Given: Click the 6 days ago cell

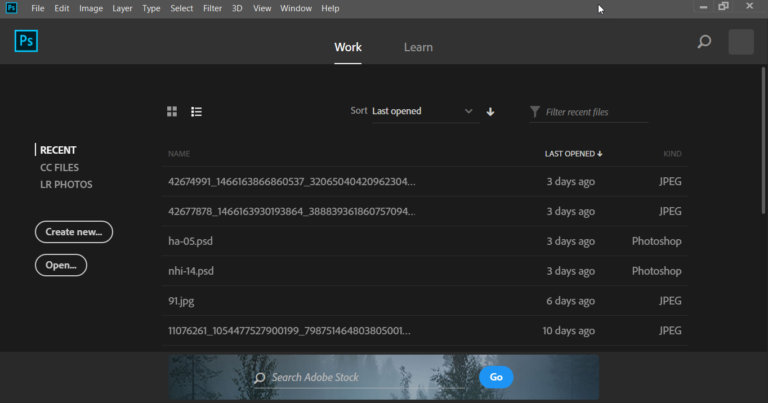Looking at the screenshot, I should coord(571,301).
